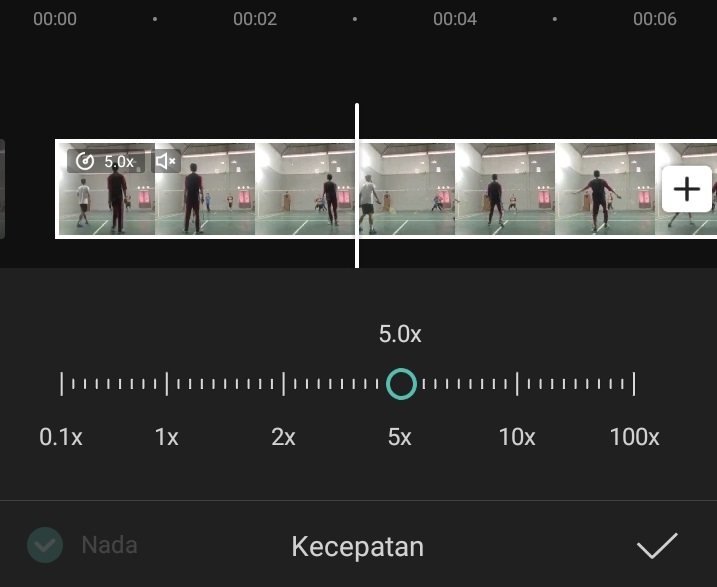Click the white playhead line
This screenshot has height=587, width=717.
point(357,186)
